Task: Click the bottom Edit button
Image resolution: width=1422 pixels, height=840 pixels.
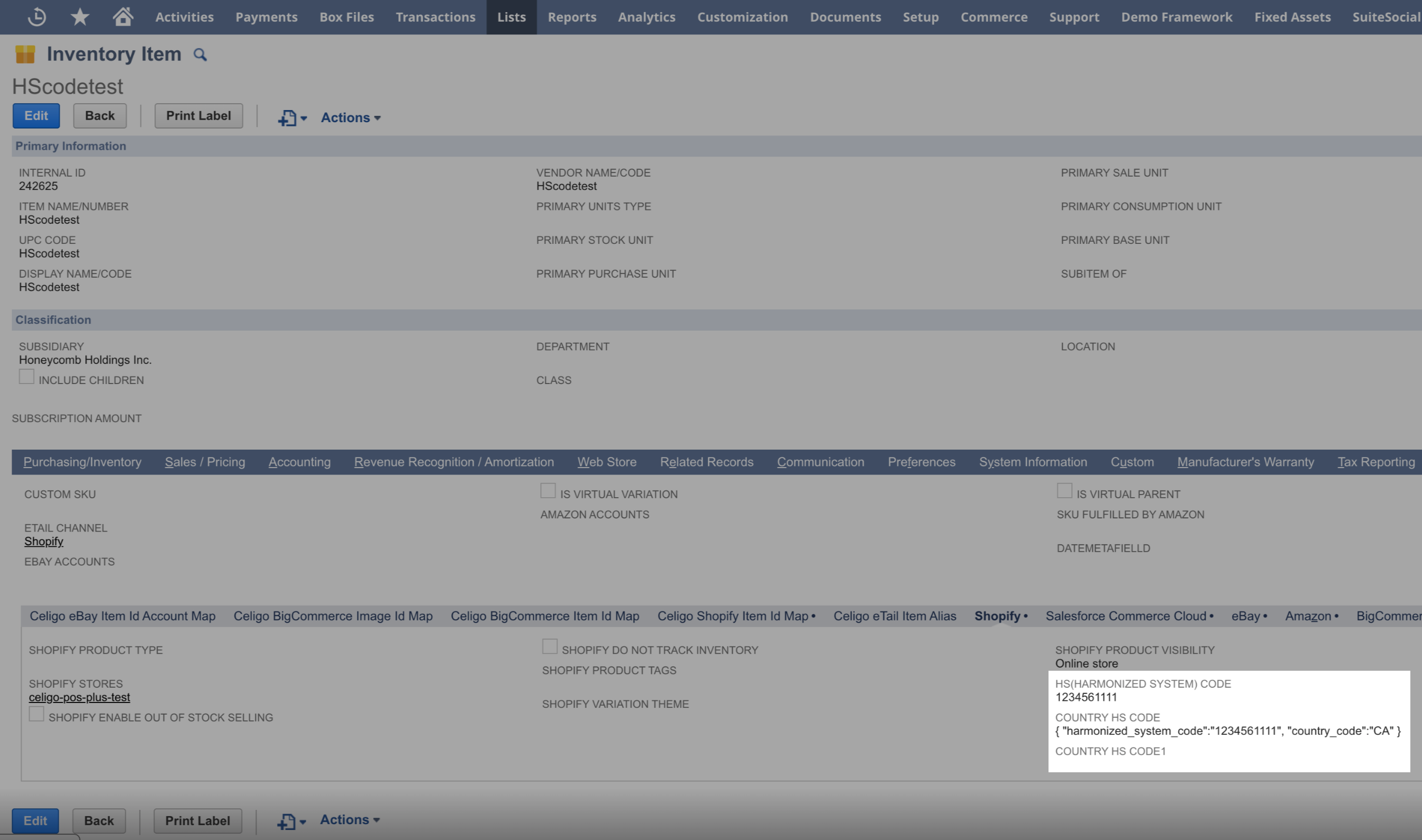Action: (35, 821)
